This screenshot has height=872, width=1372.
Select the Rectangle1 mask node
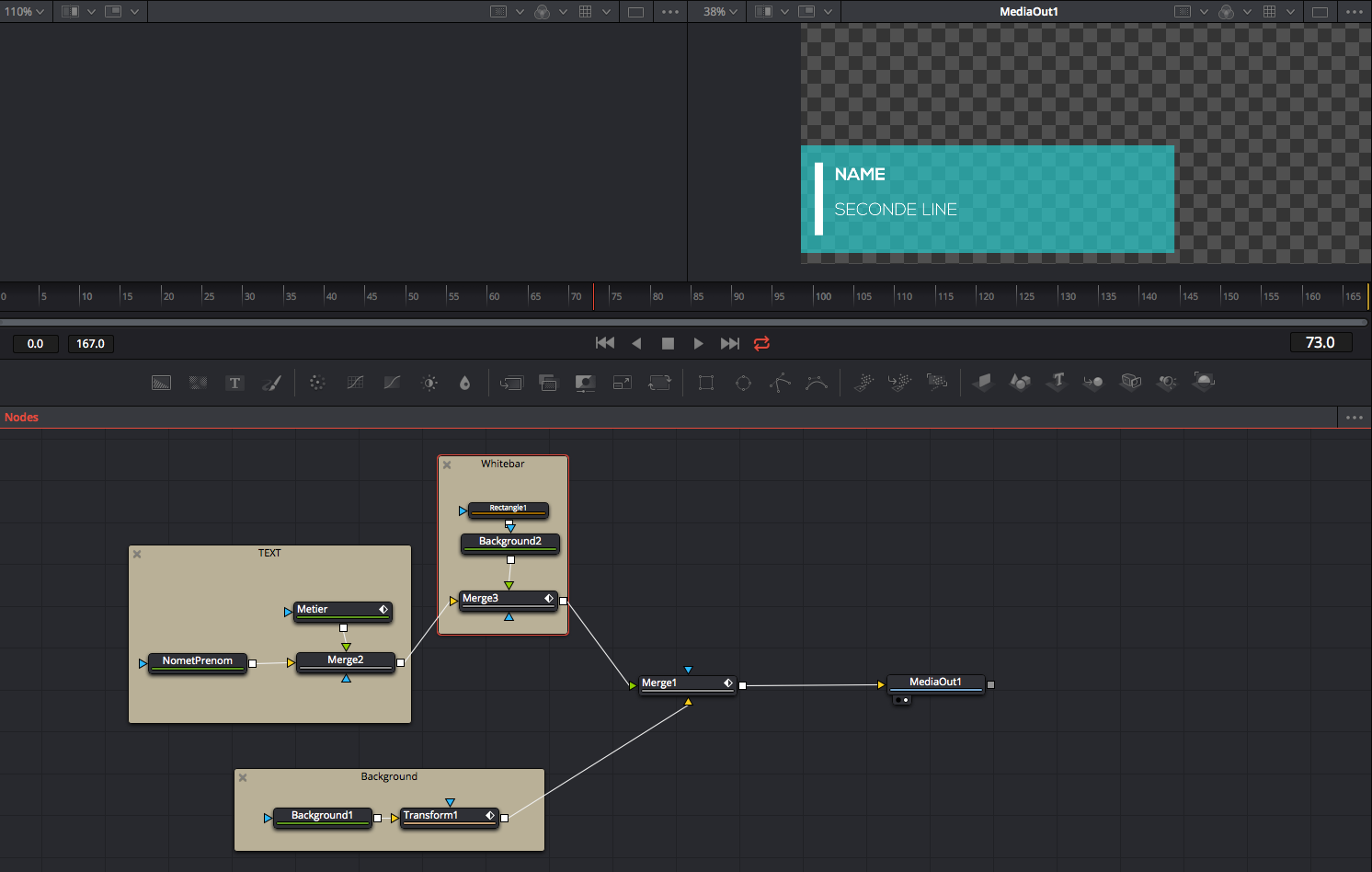509,509
